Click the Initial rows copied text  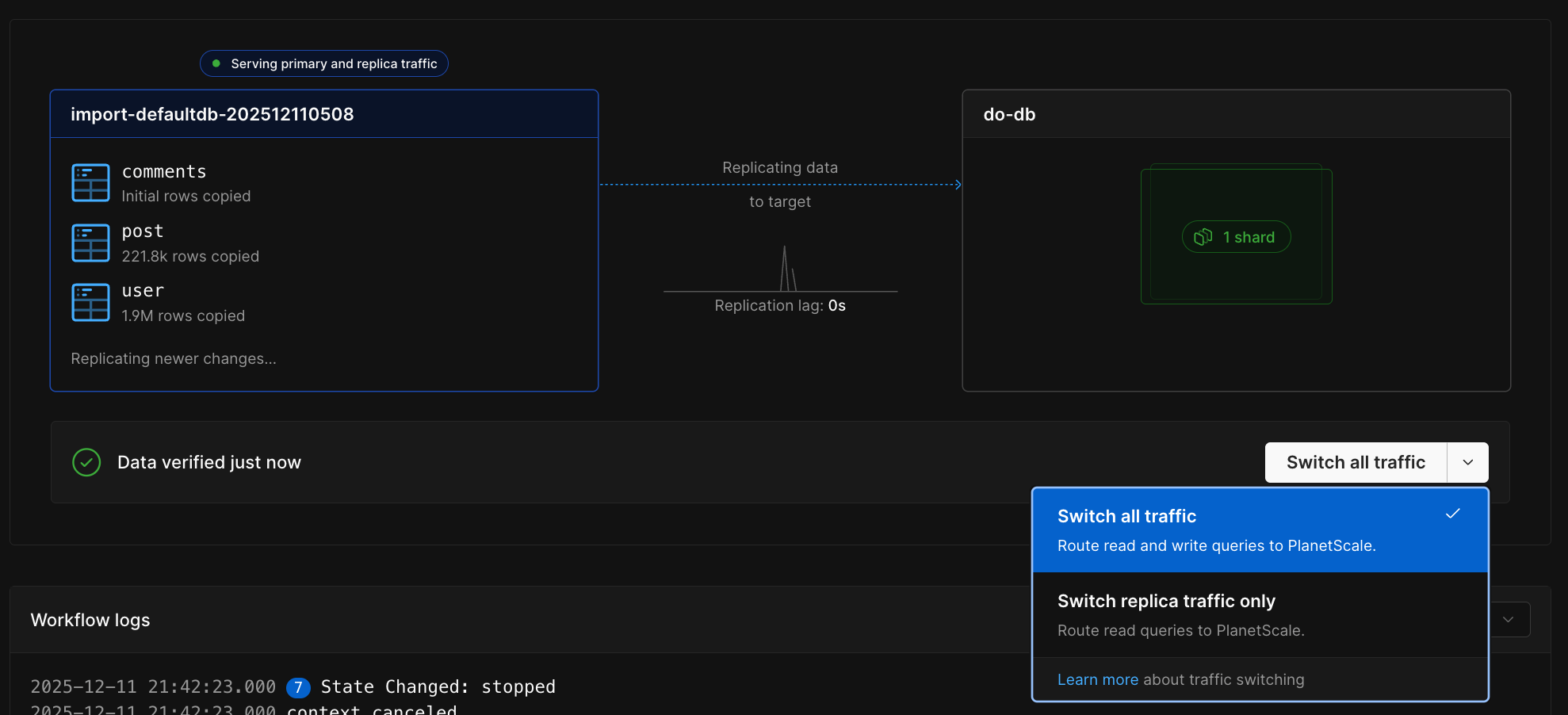point(186,196)
